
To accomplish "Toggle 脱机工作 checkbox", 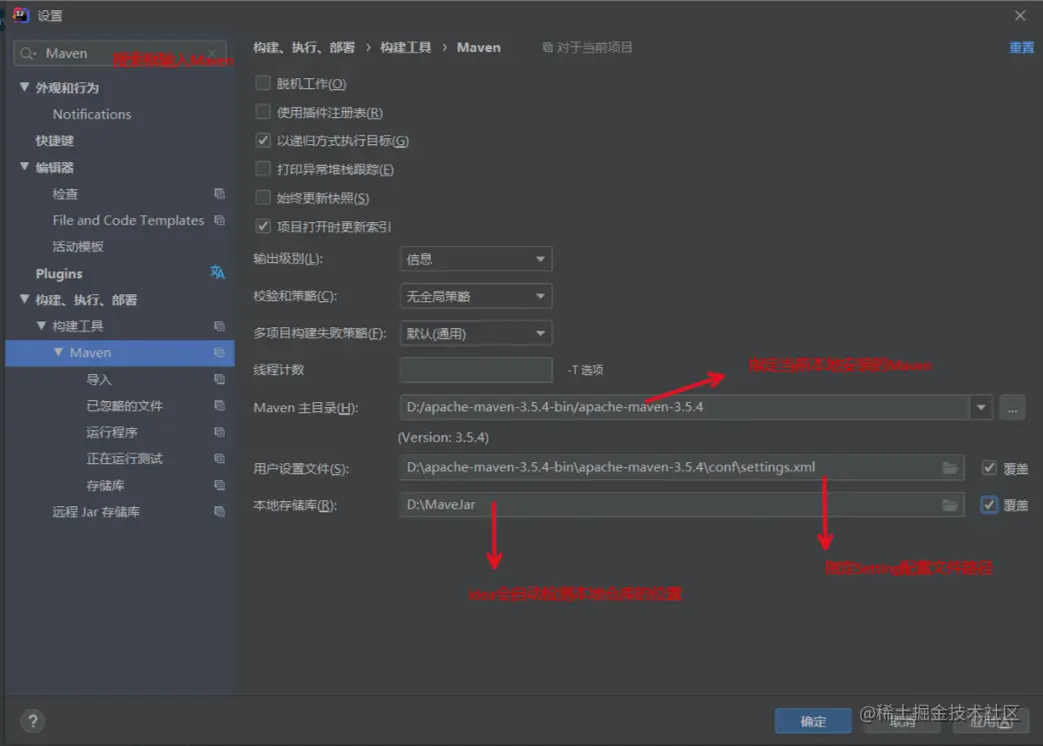I will 263,83.
